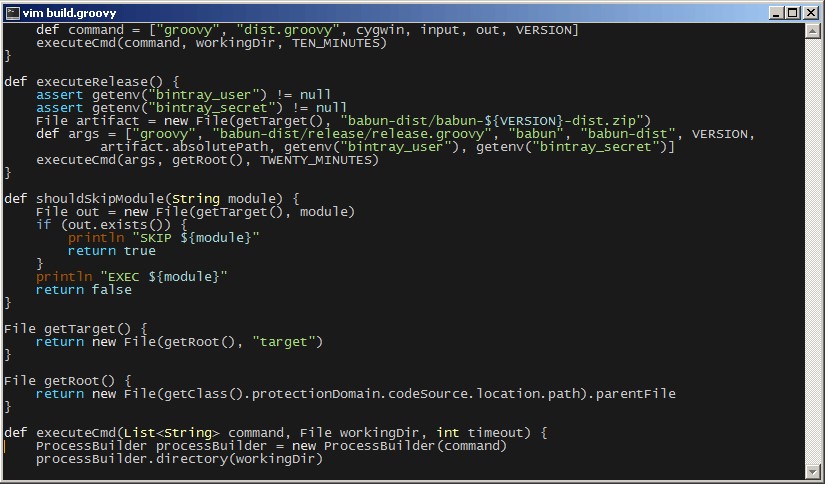The image size is (827, 484).
Task: Click the vertical scrollbar track
Action: point(815,250)
